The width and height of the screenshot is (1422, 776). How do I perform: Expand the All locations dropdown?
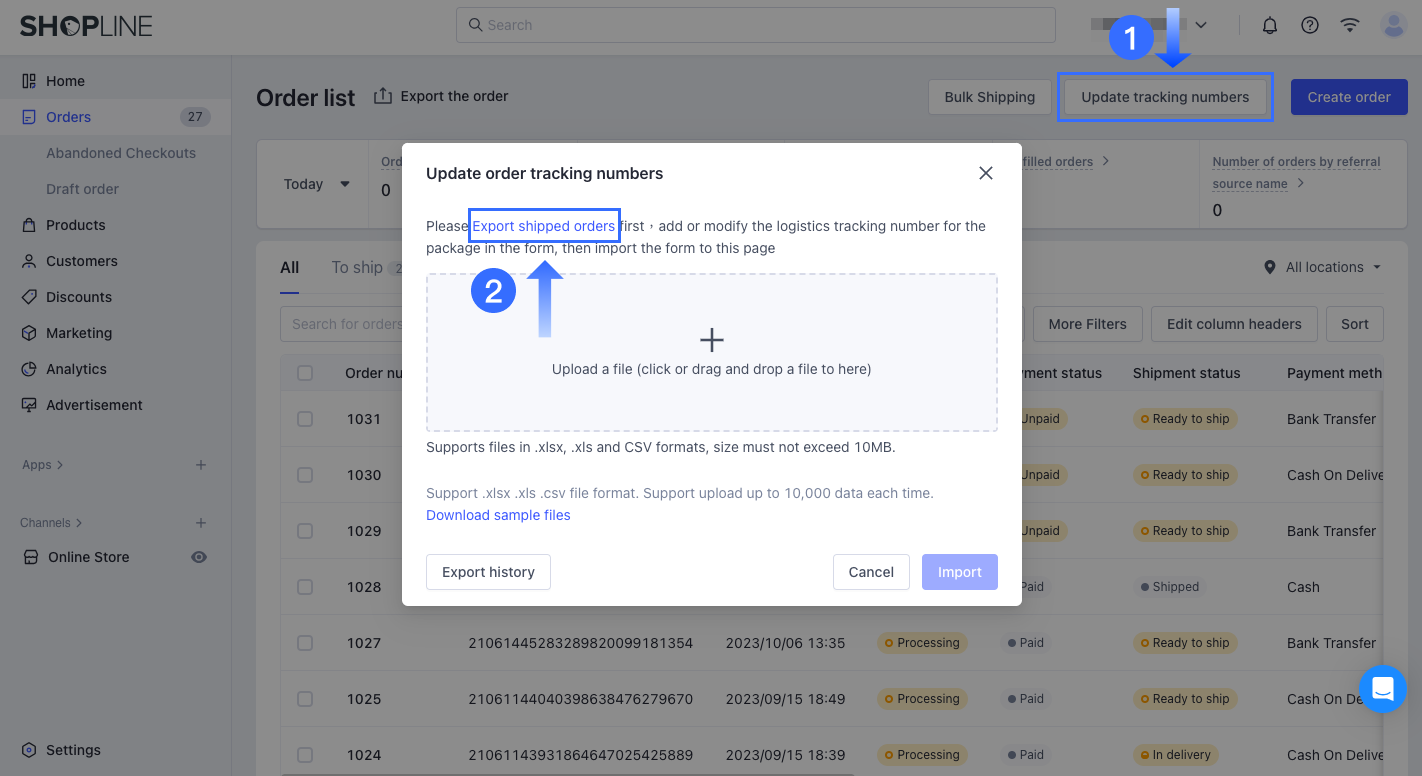tap(1322, 267)
